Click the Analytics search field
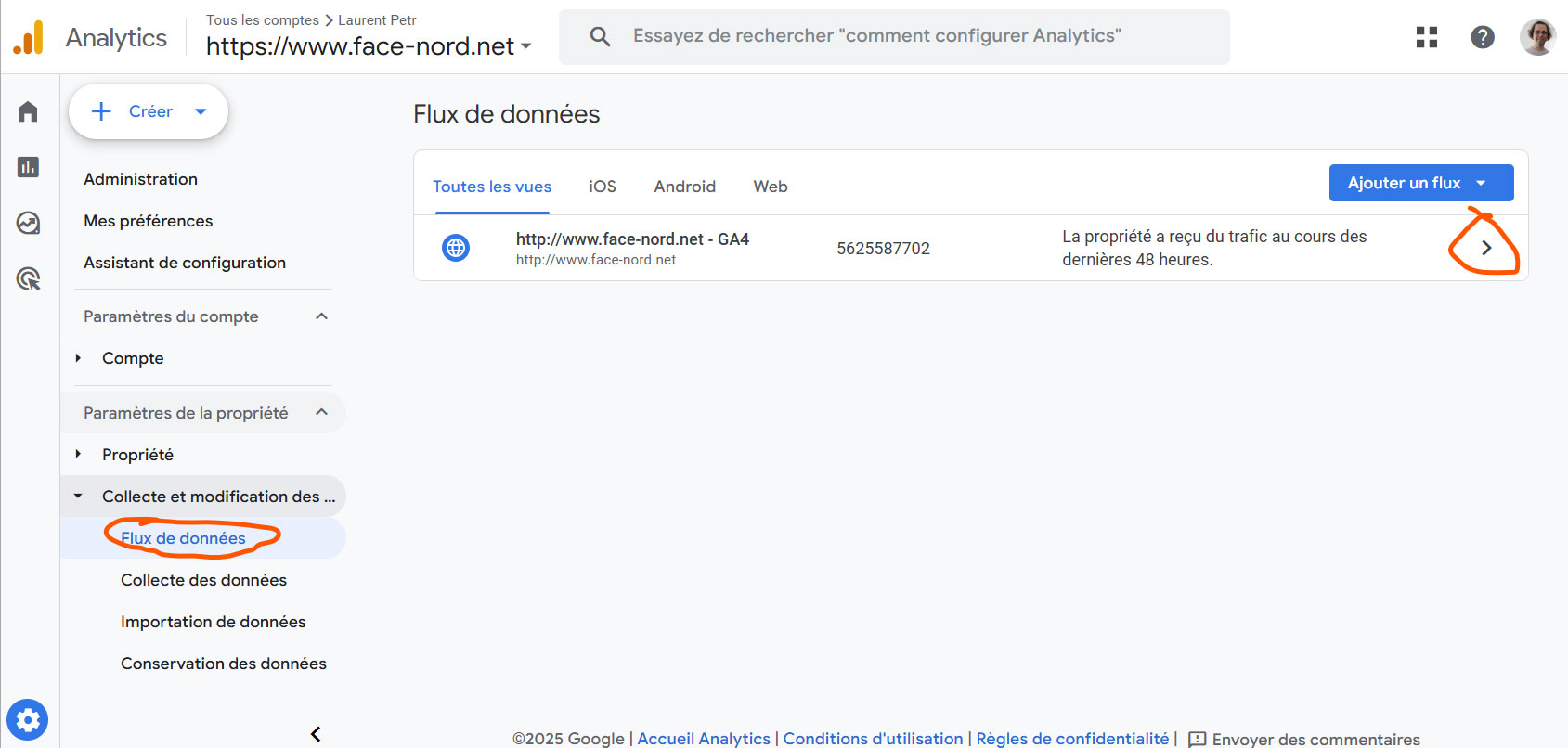This screenshot has height=748, width=1568. (894, 36)
